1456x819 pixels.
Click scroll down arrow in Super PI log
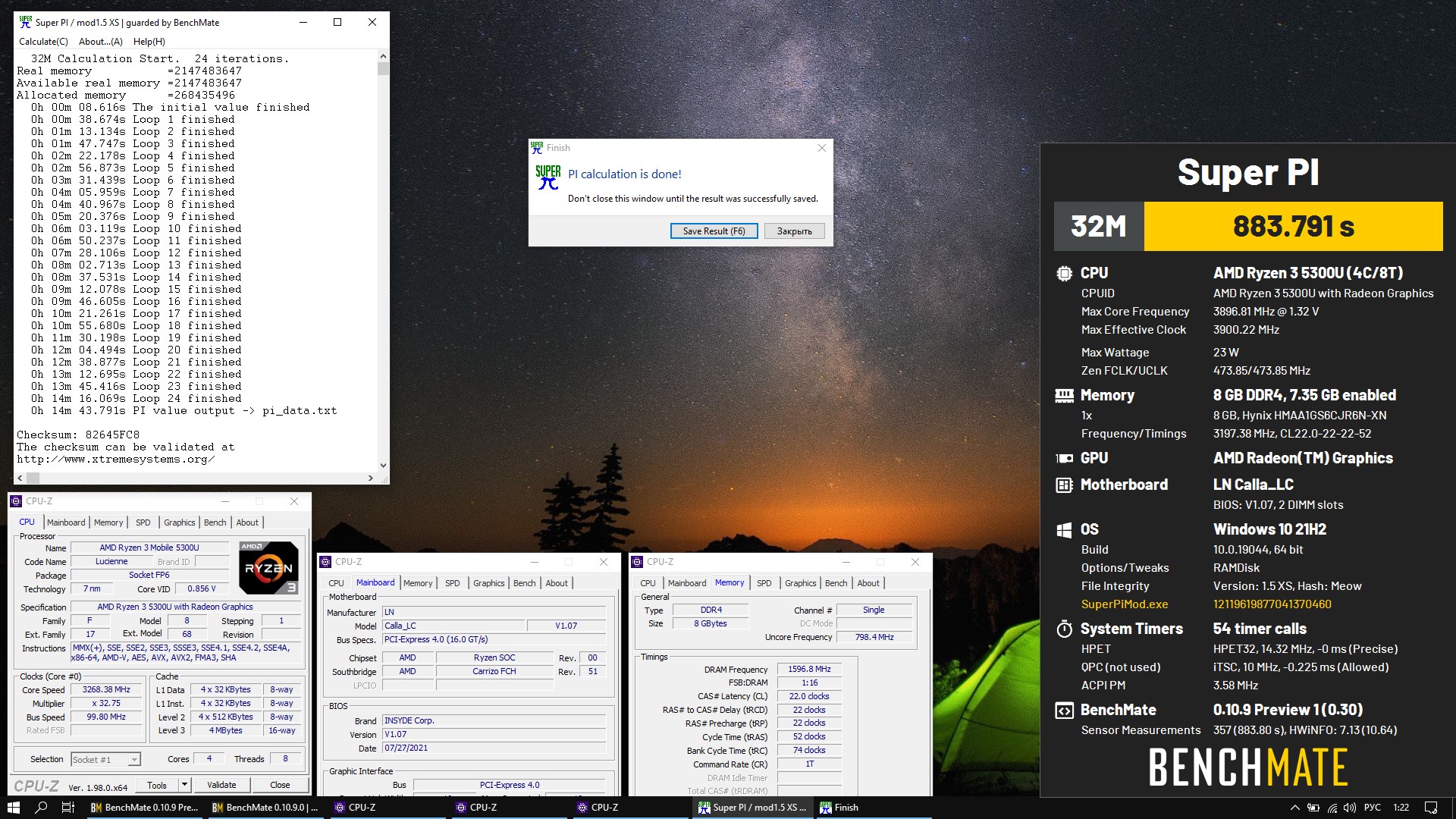tap(383, 466)
